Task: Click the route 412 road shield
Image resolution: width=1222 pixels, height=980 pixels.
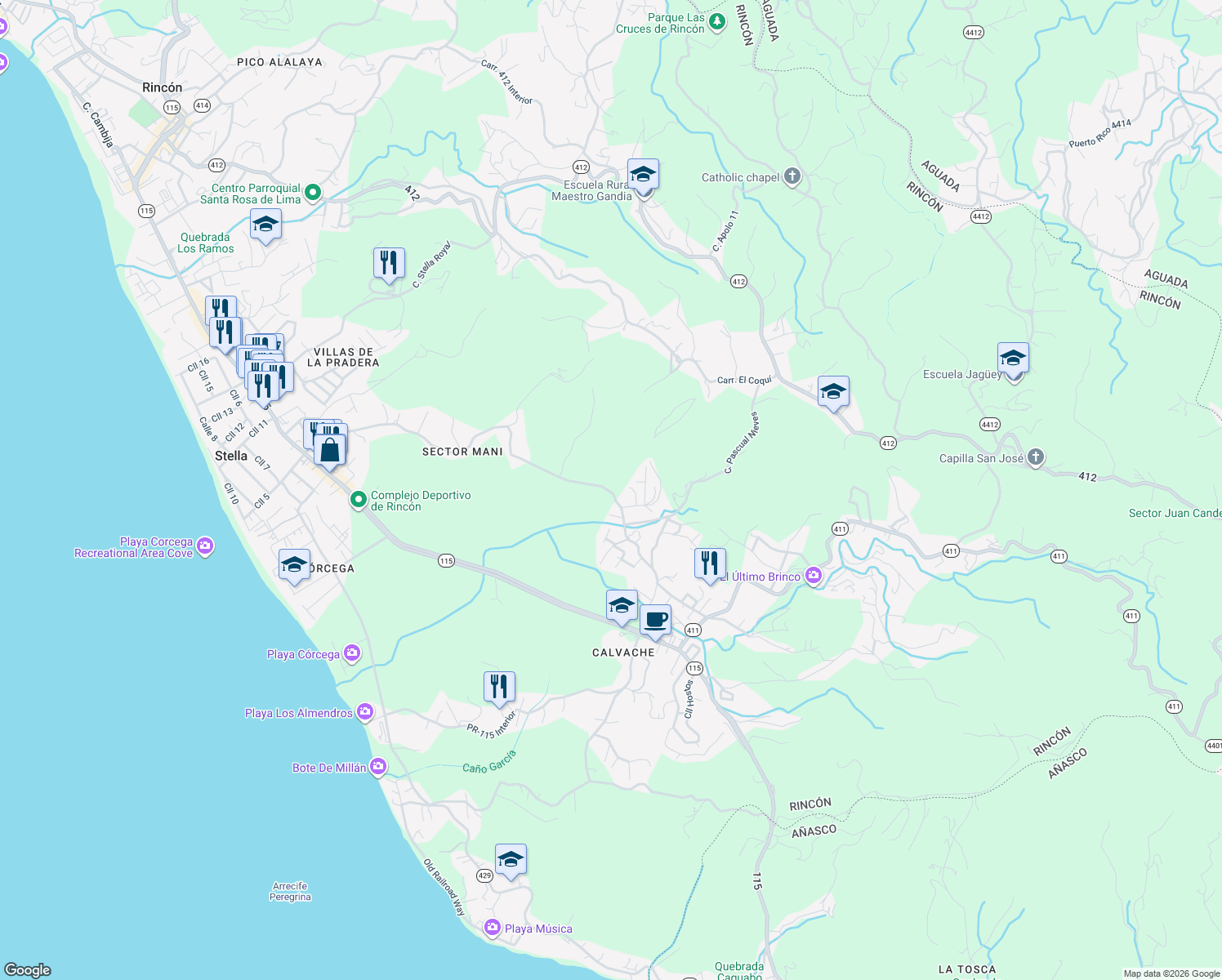Action: point(580,167)
